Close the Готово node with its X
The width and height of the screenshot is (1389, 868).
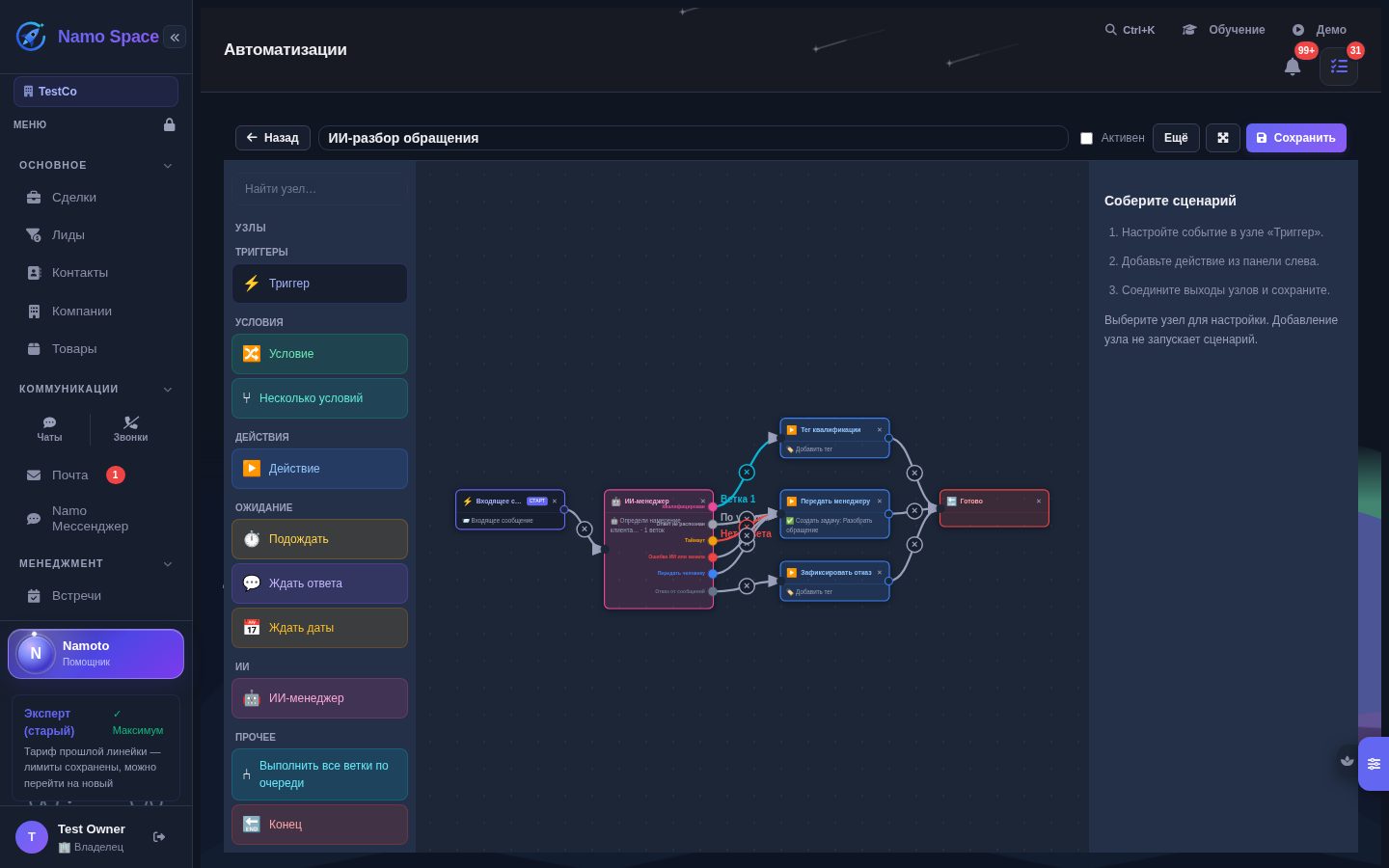pyautogui.click(x=1039, y=502)
